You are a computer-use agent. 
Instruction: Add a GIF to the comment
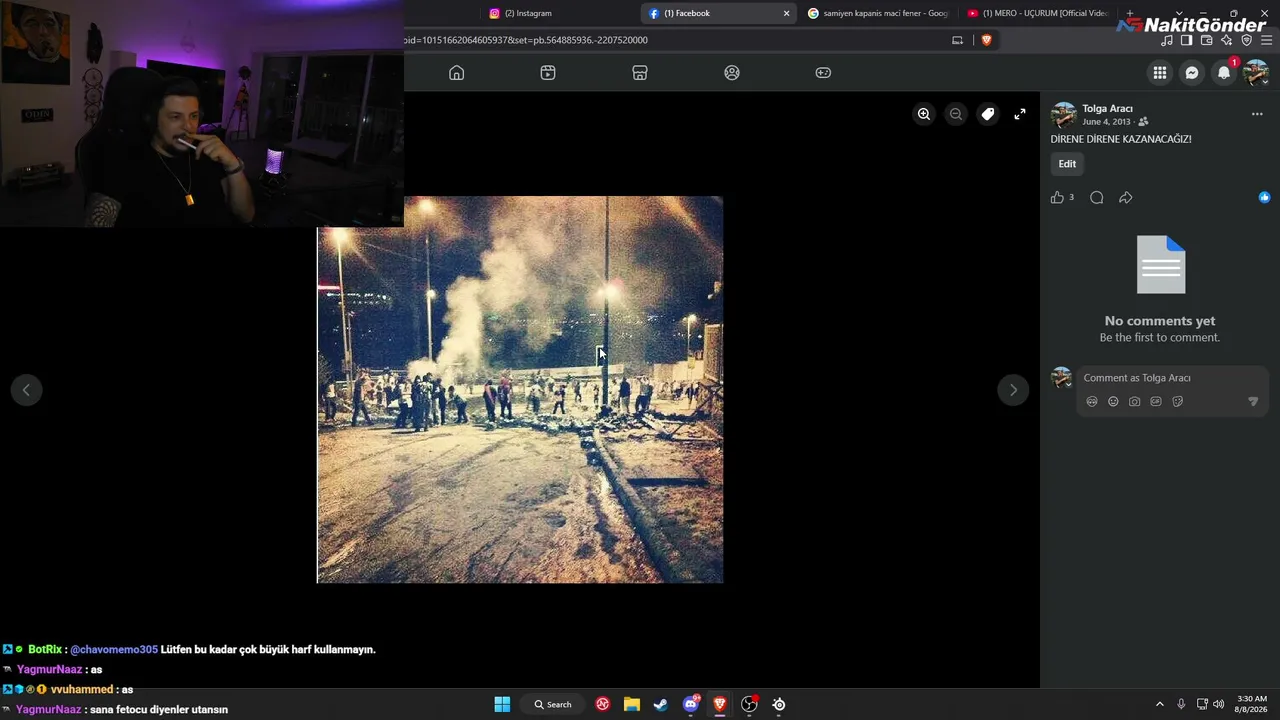[1156, 402]
